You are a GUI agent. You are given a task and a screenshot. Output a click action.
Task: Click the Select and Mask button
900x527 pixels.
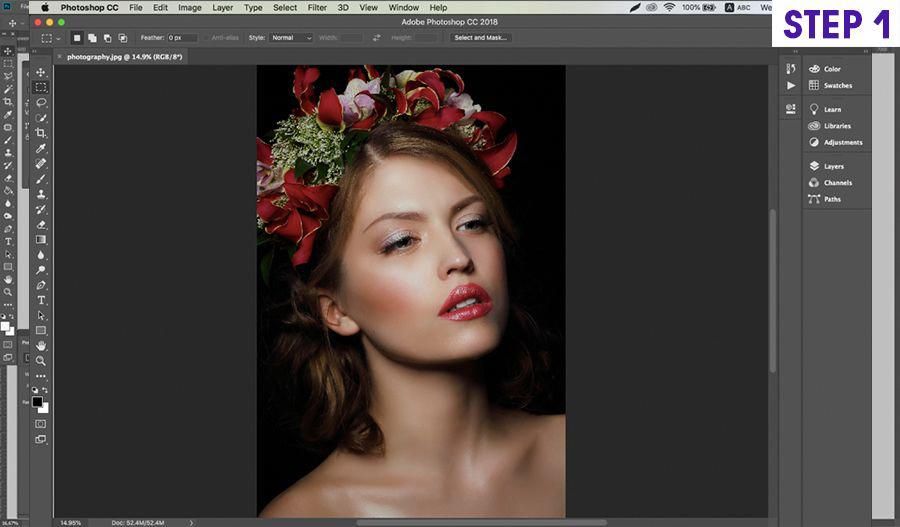pos(480,38)
